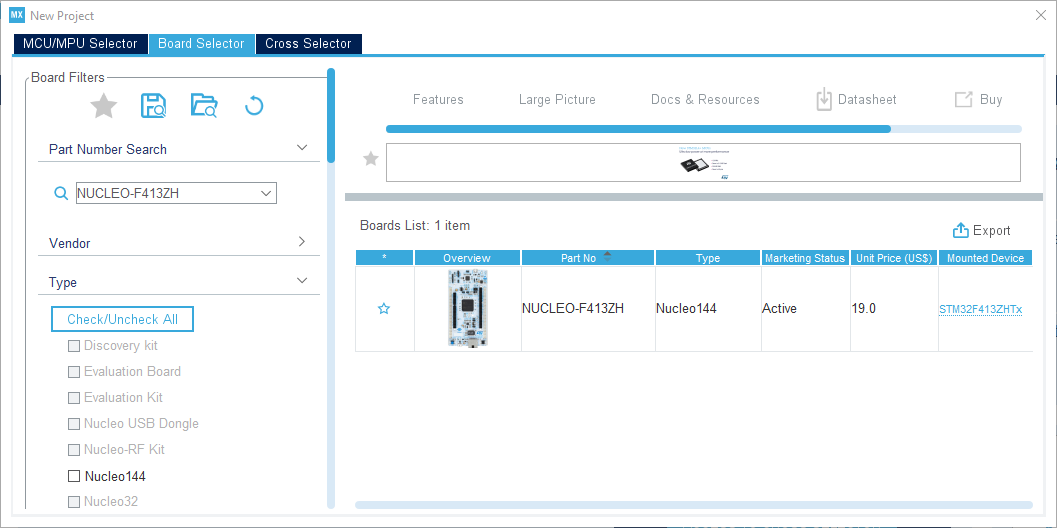
Task: Click the Datasheet download icon
Action: (824, 99)
